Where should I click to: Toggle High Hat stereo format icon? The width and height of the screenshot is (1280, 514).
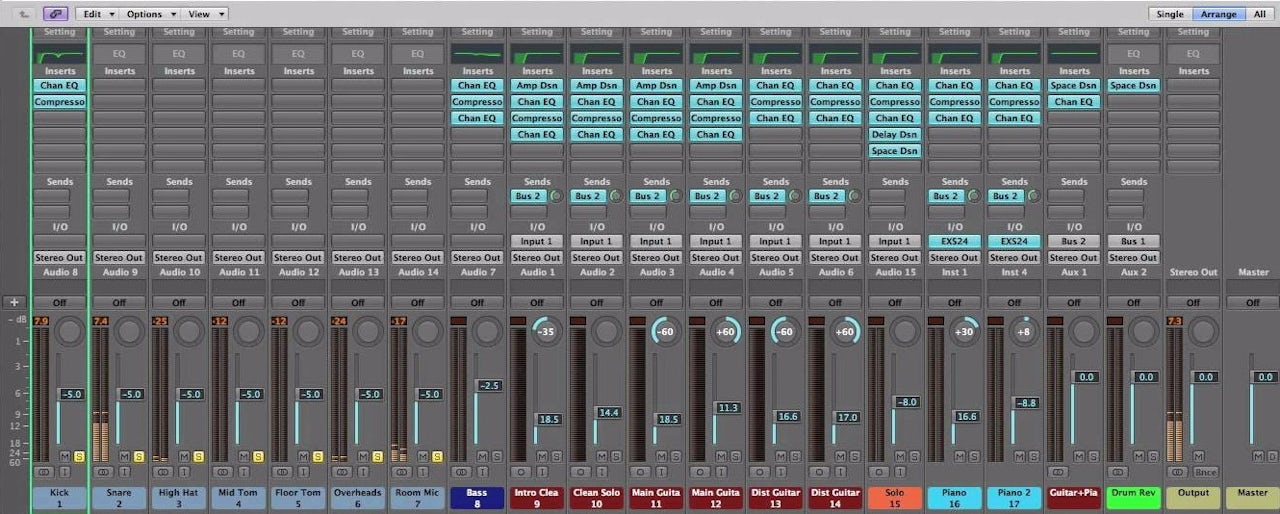click(162, 471)
